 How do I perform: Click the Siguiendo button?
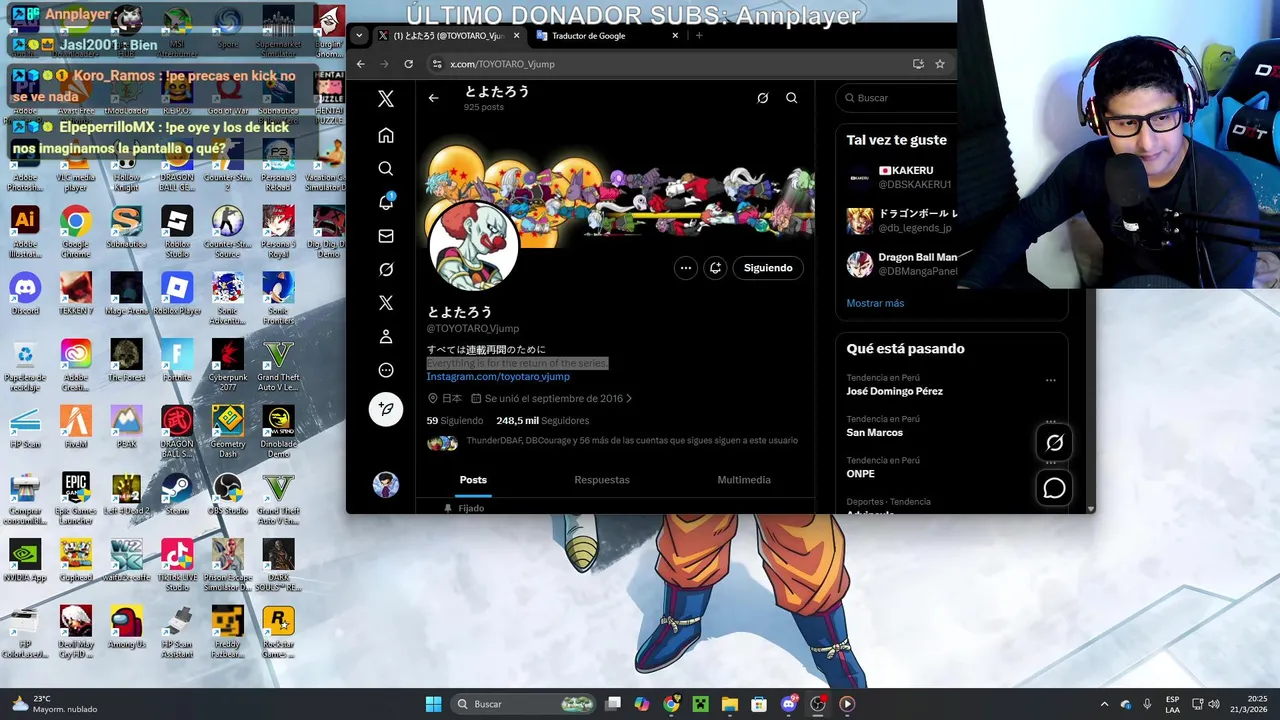coord(768,268)
